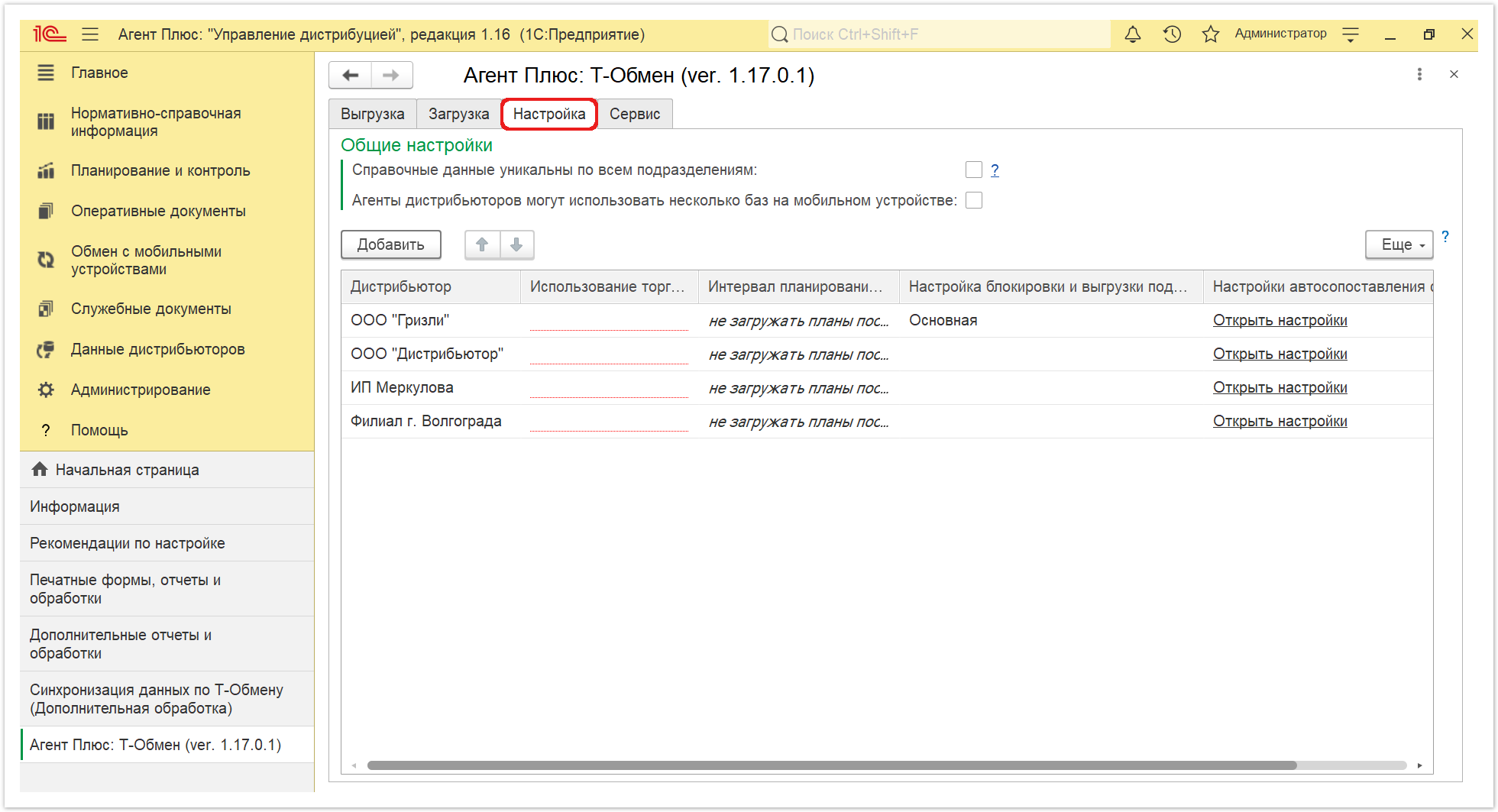The image size is (1498, 812).
Task: Click the scrollbar left arrow
Action: [x=354, y=765]
